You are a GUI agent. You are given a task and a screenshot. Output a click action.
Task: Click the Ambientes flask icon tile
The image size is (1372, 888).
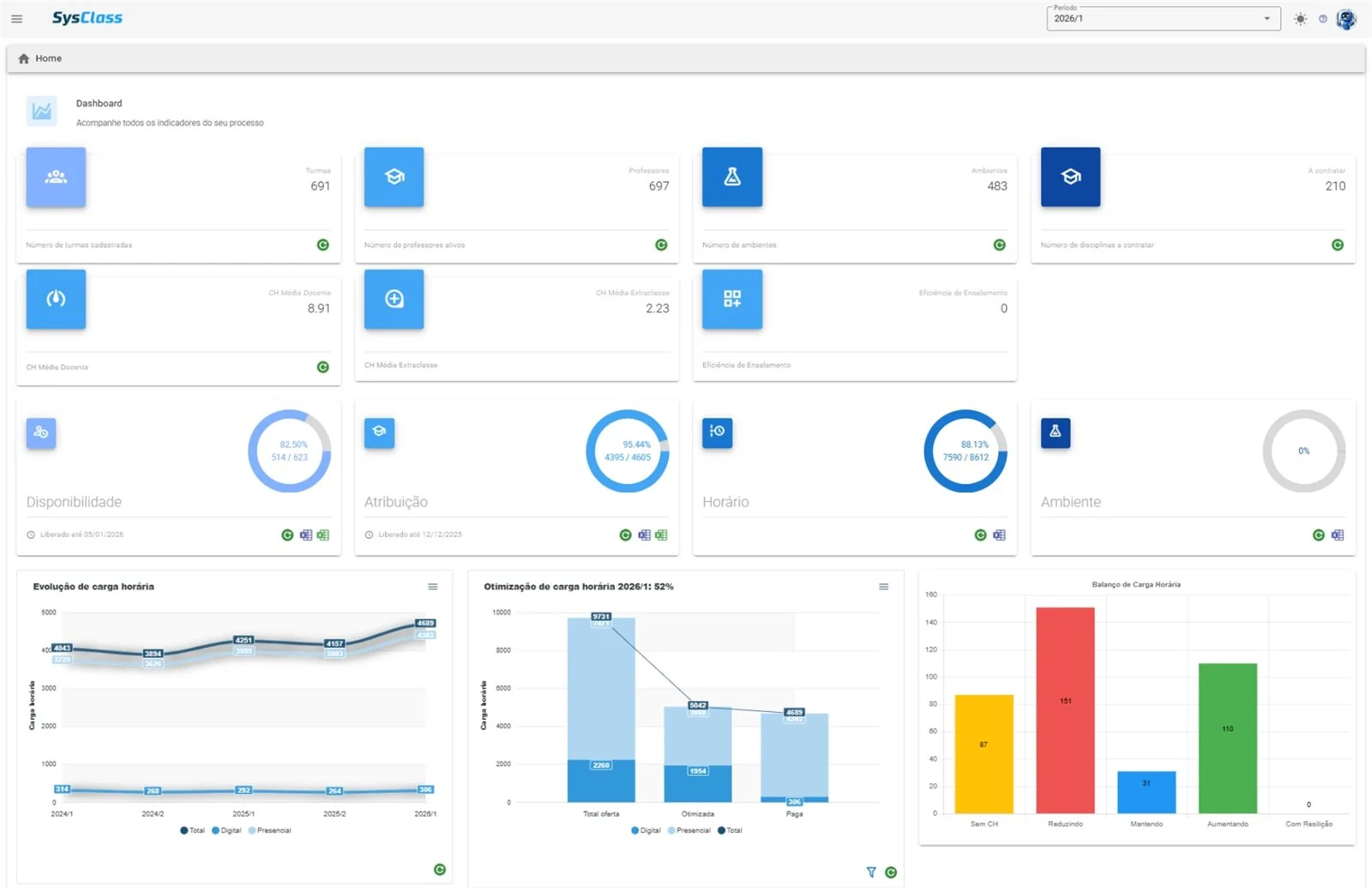click(732, 177)
